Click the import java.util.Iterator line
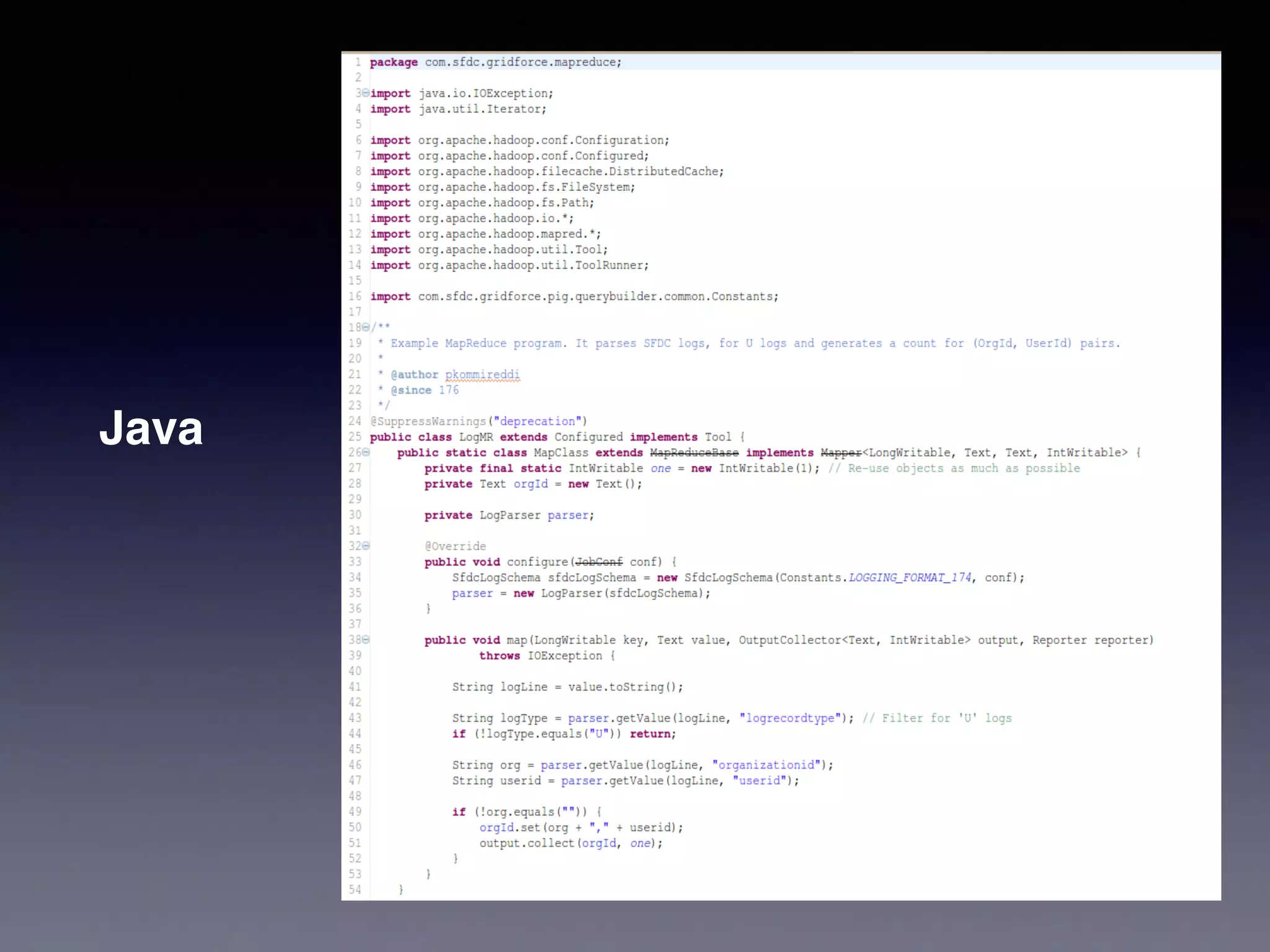Screen dimensions: 1270x952 pyautogui.click(x=458, y=109)
